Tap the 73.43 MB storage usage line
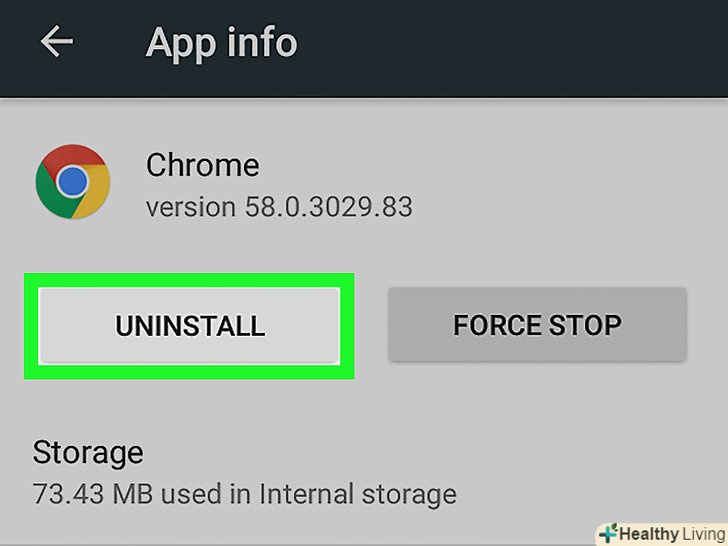728x546 pixels. [x=244, y=493]
